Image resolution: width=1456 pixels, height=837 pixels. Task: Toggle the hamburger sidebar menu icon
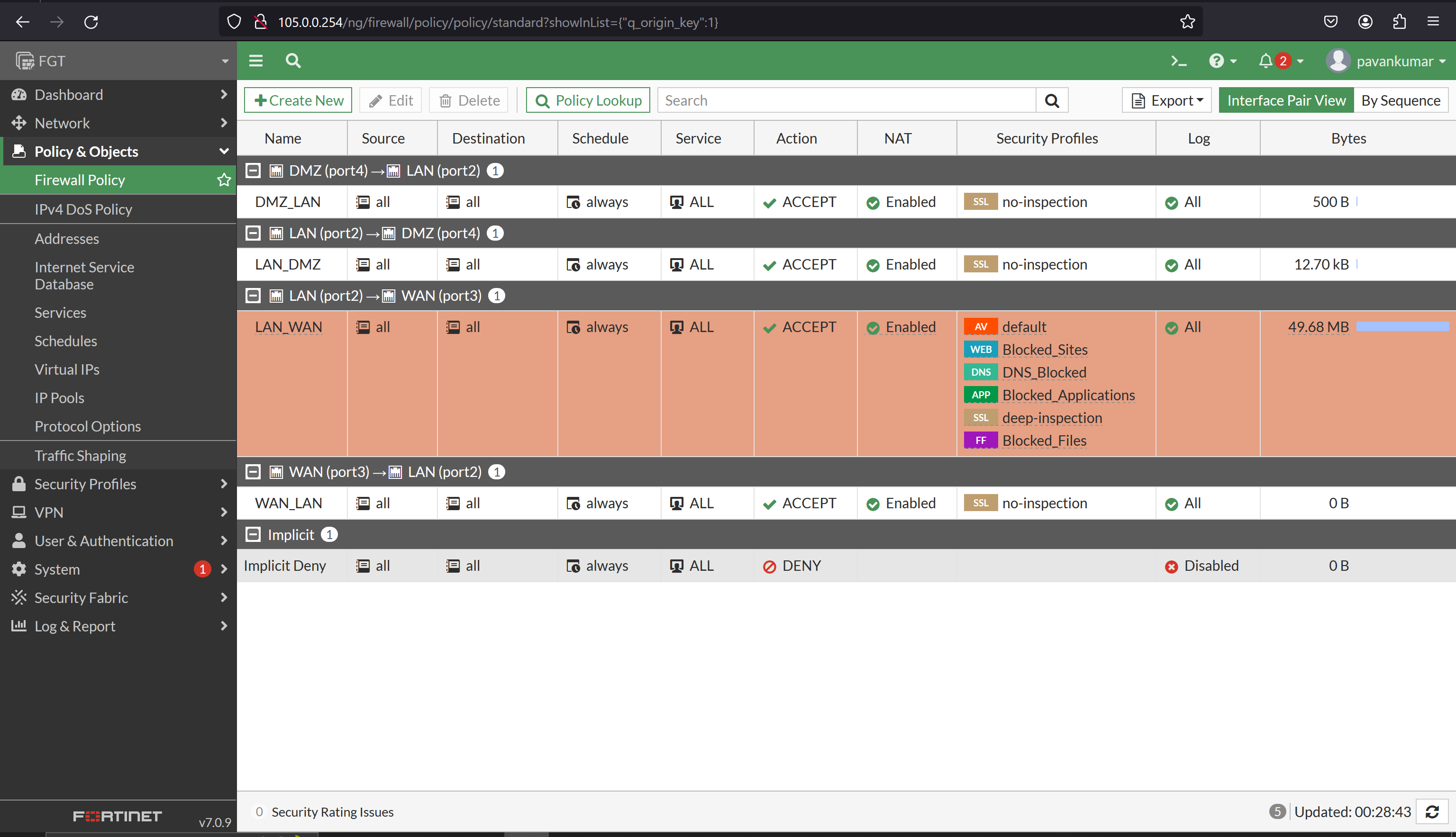click(256, 61)
